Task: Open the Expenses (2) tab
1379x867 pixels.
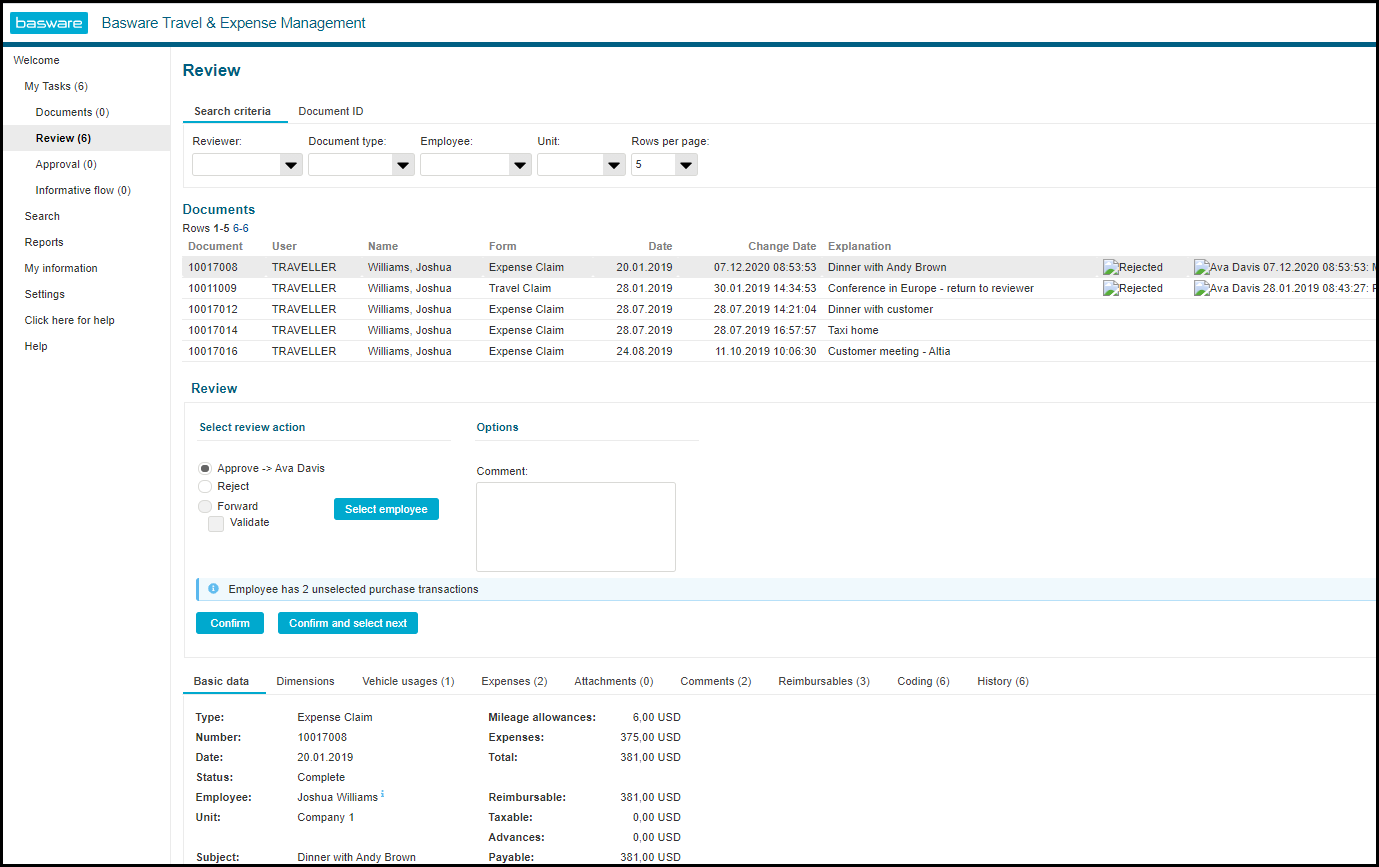Action: 514,681
